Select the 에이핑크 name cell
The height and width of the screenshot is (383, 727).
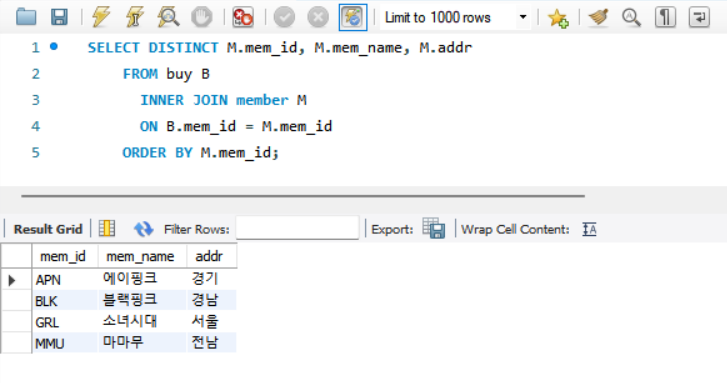(x=142, y=279)
